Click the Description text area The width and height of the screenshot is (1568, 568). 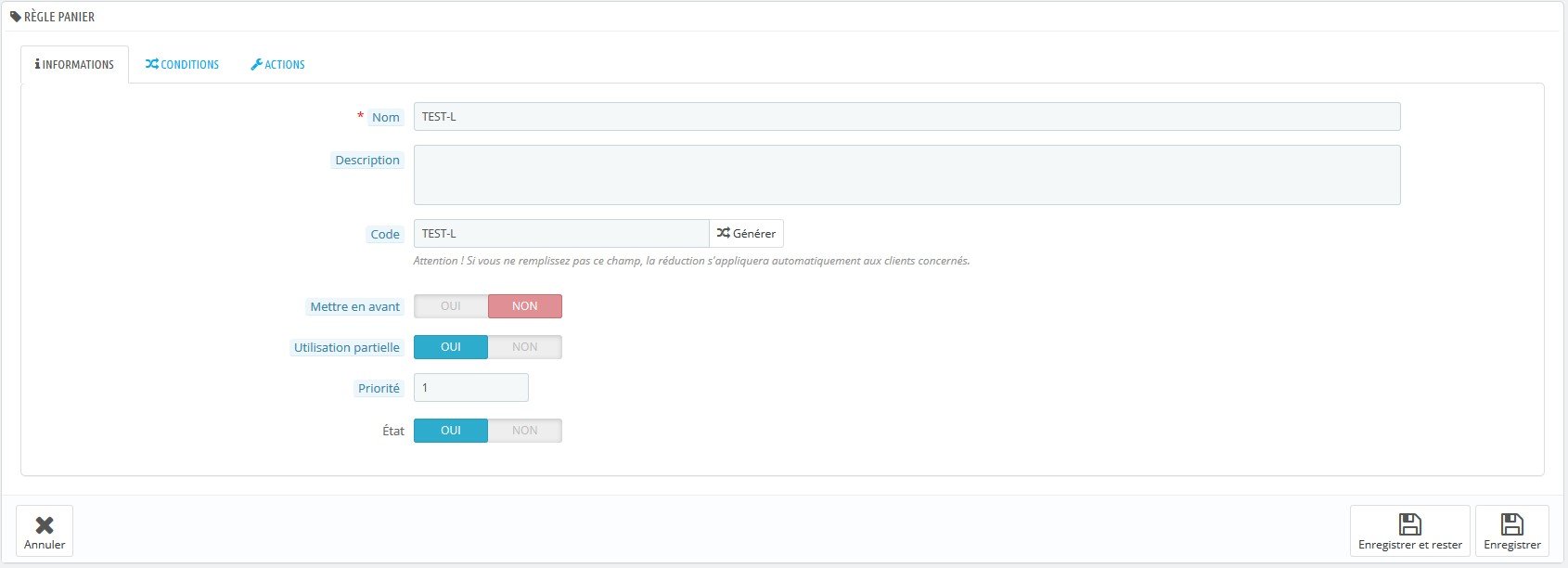pyautogui.click(x=906, y=174)
